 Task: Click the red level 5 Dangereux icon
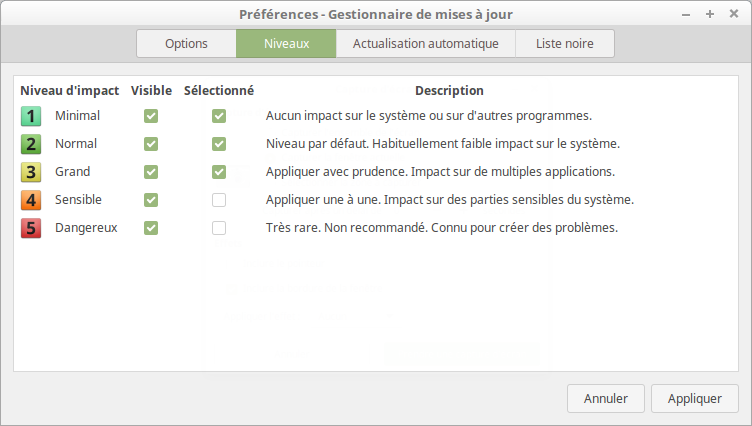tap(31, 228)
